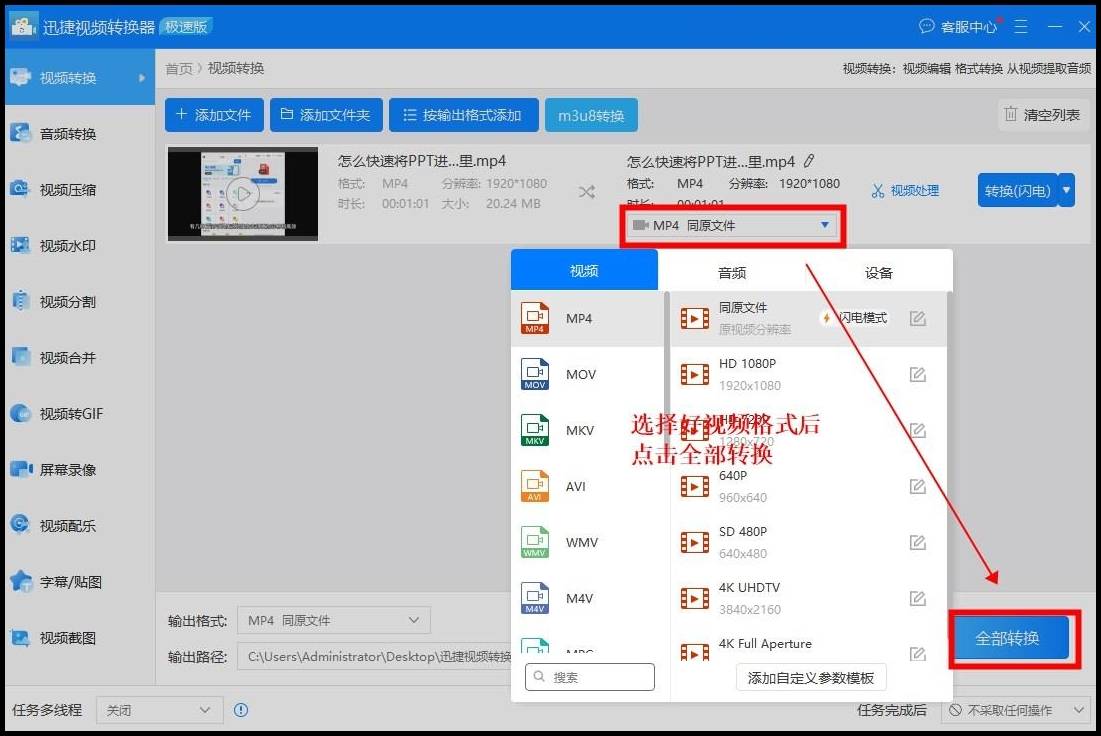1101x736 pixels.
Task: Select the 视频压缩 sidebar icon
Action: click(x=20, y=189)
